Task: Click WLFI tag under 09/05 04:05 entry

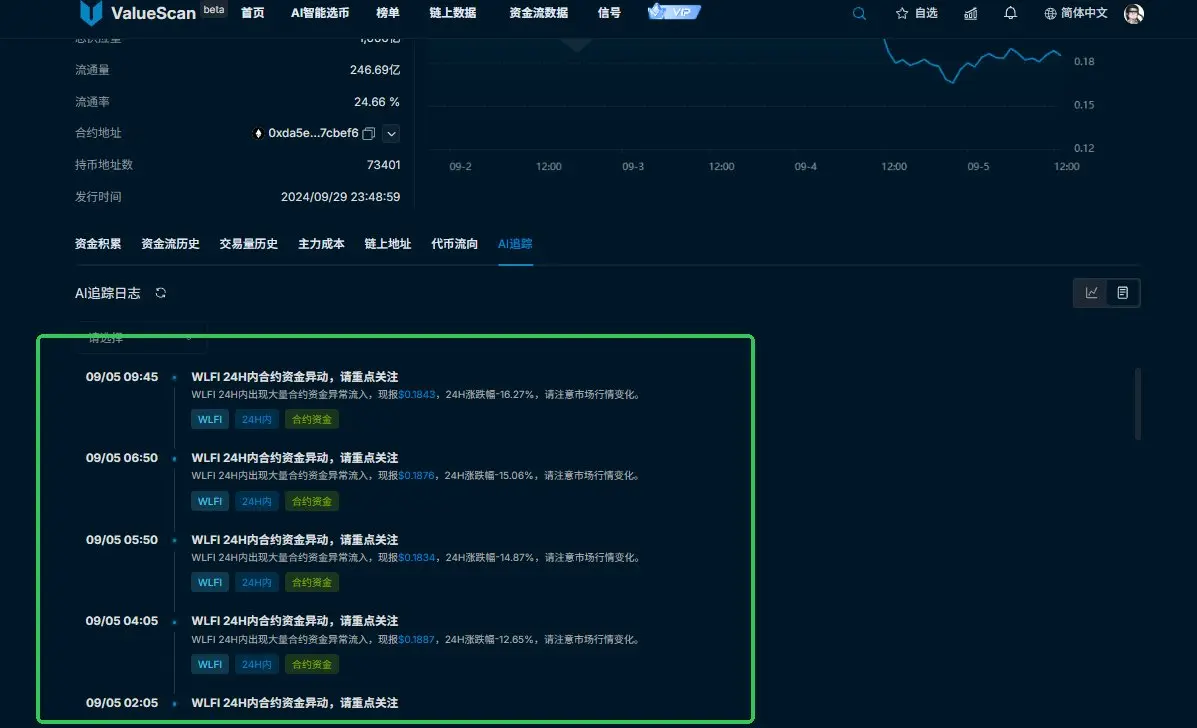Action: (x=210, y=665)
